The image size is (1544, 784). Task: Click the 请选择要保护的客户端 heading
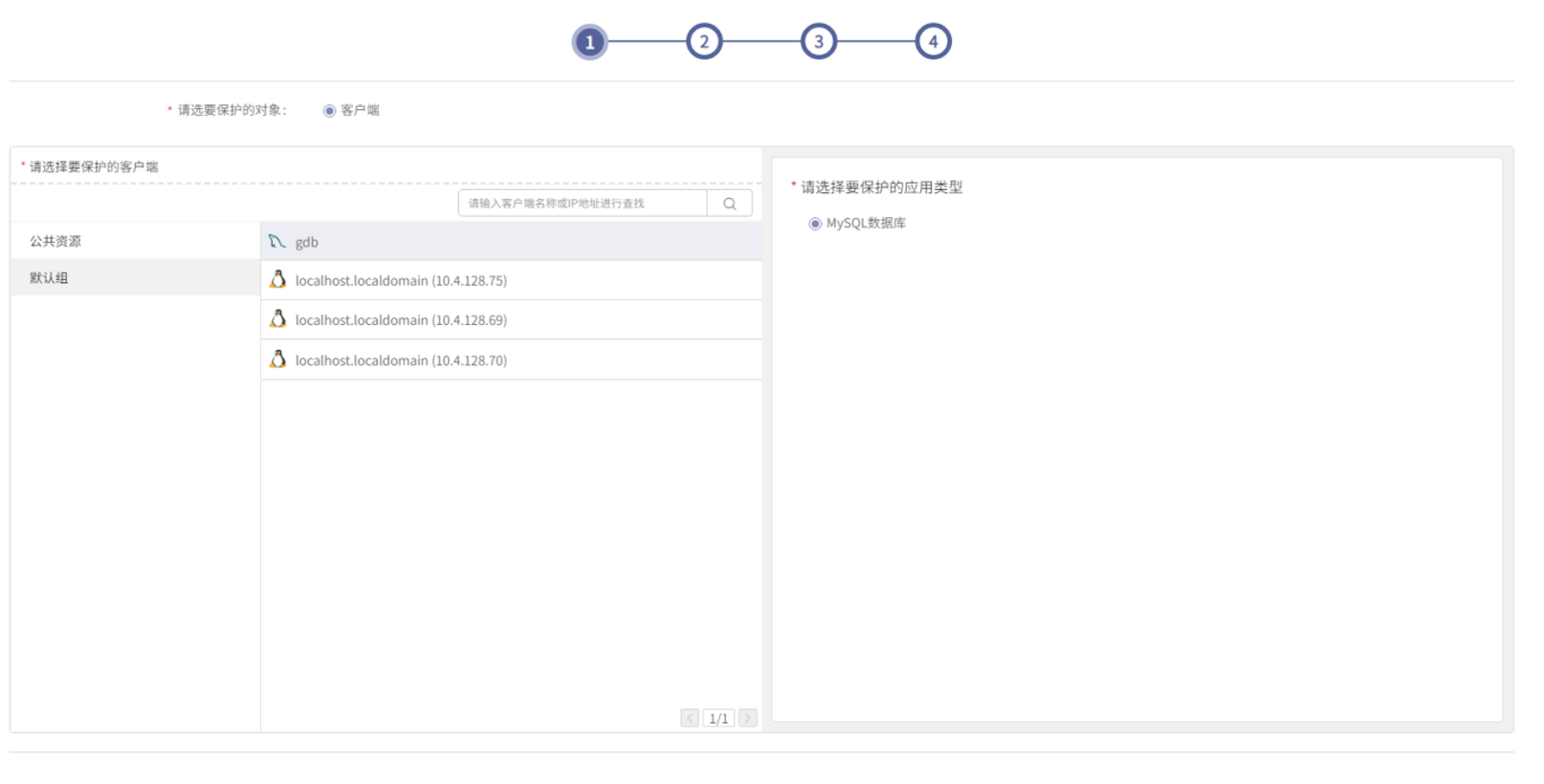(x=94, y=166)
